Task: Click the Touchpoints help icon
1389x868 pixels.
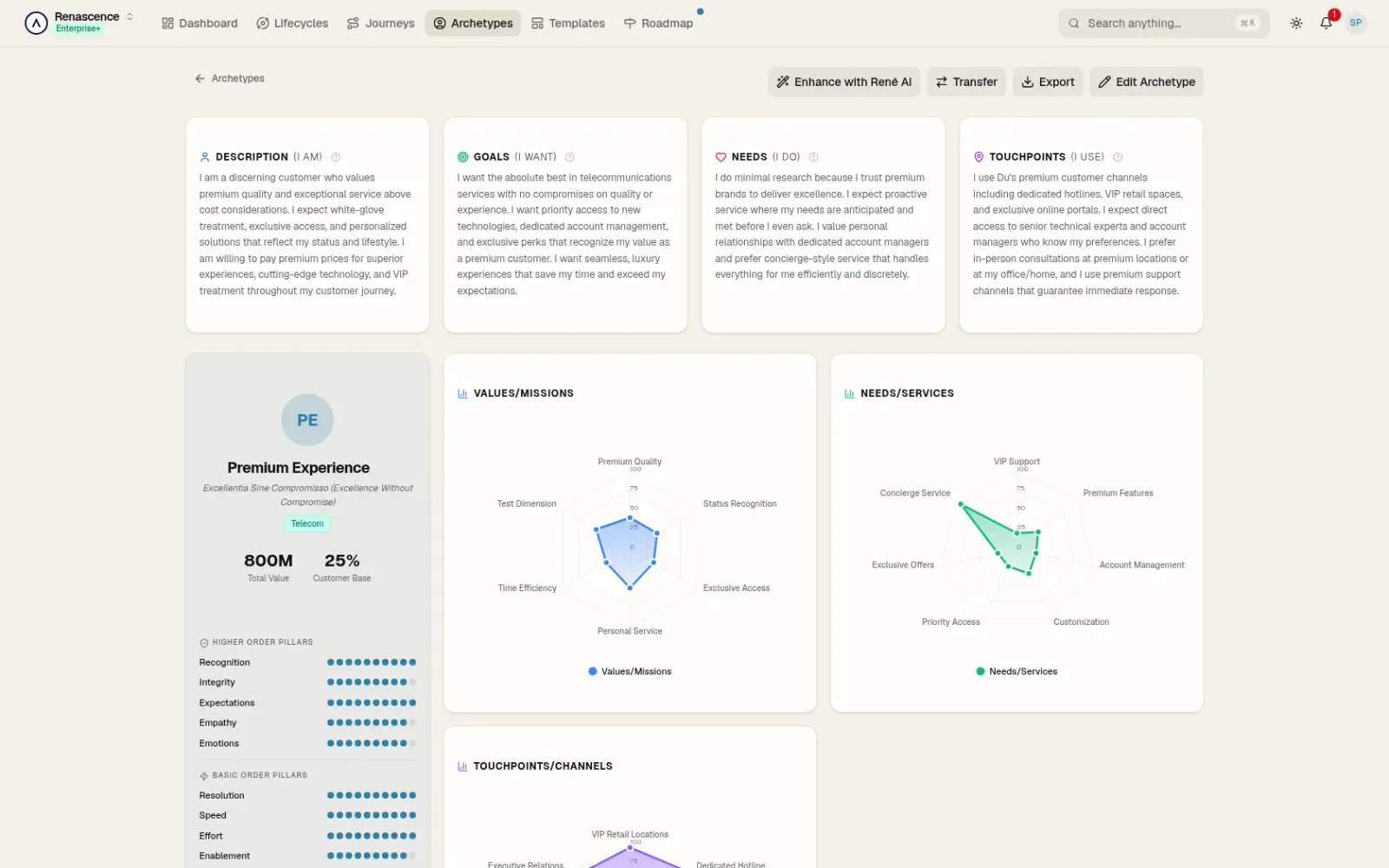Action: [1117, 157]
